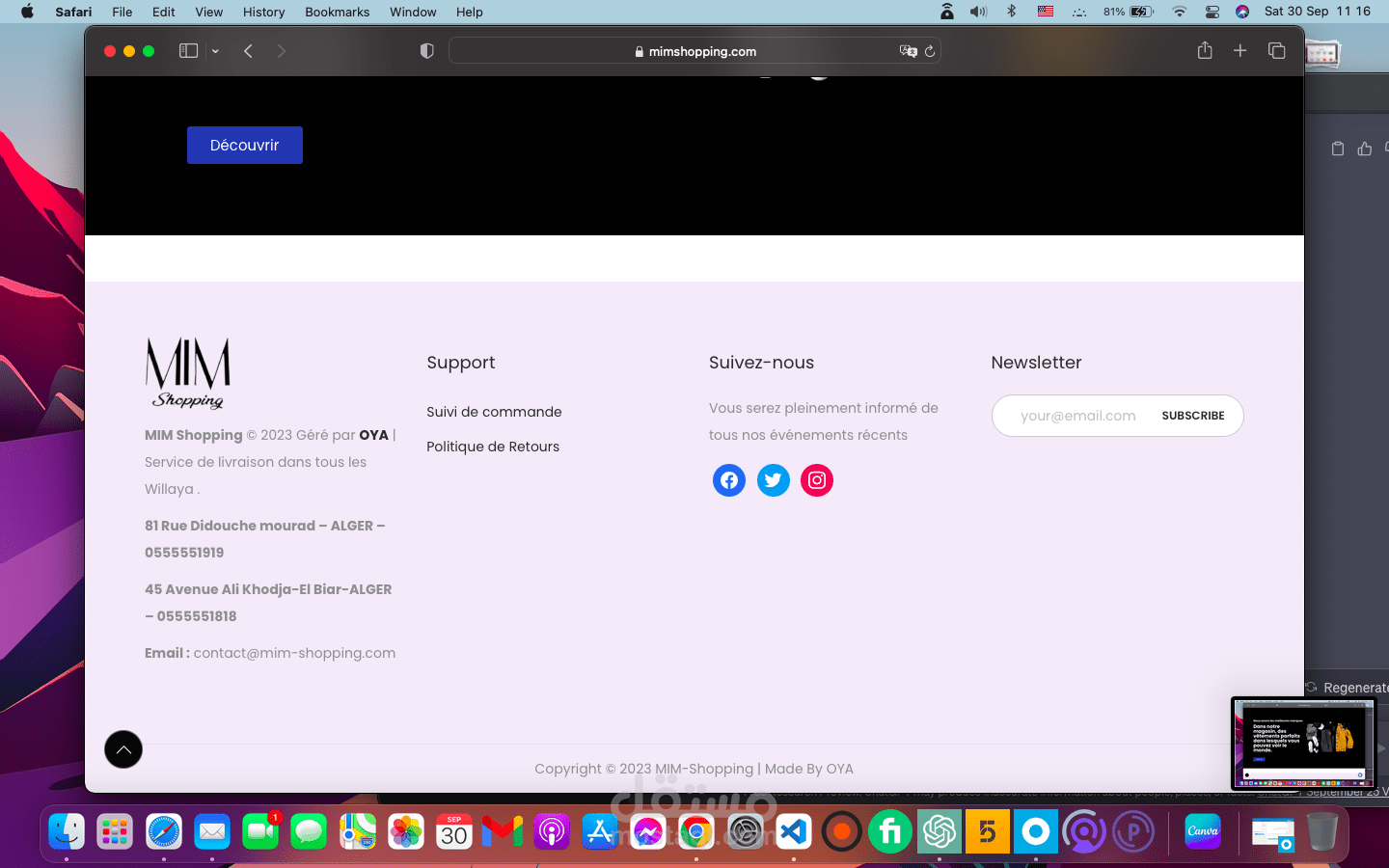
Task: Click the contact@mim-shopping.com email address
Action: click(294, 653)
